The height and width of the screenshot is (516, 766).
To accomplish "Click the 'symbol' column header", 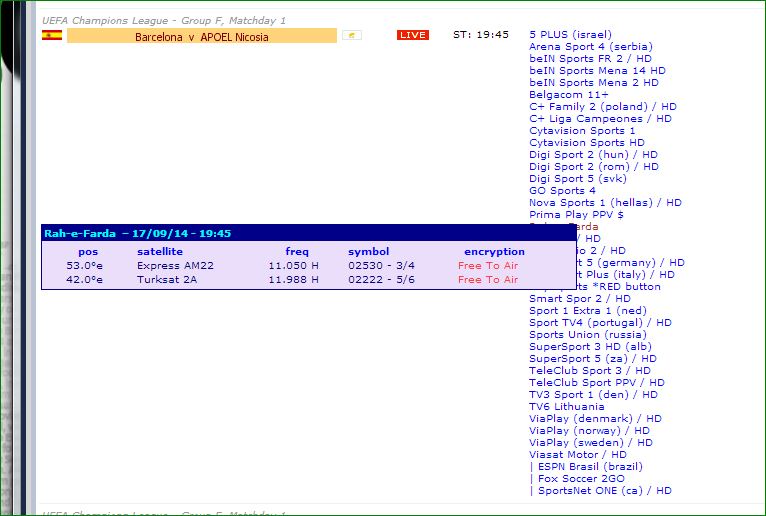I will pyautogui.click(x=368, y=252).
